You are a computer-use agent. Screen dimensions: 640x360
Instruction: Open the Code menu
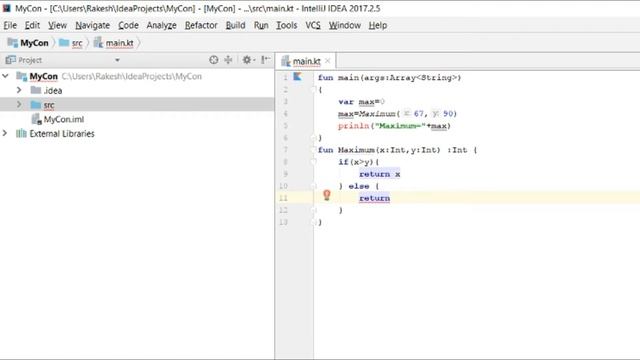click(x=128, y=25)
